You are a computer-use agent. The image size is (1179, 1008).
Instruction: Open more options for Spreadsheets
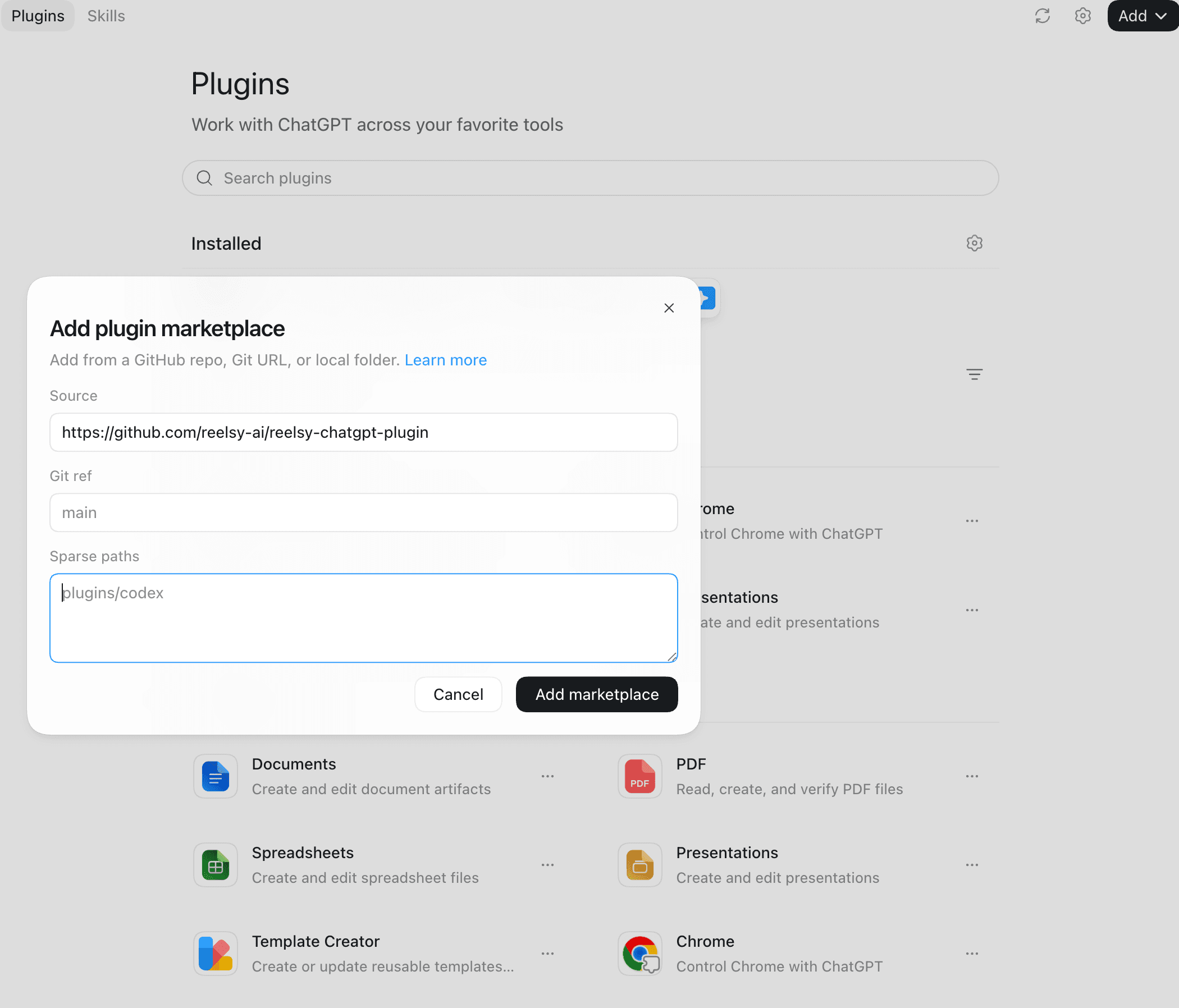(x=547, y=865)
